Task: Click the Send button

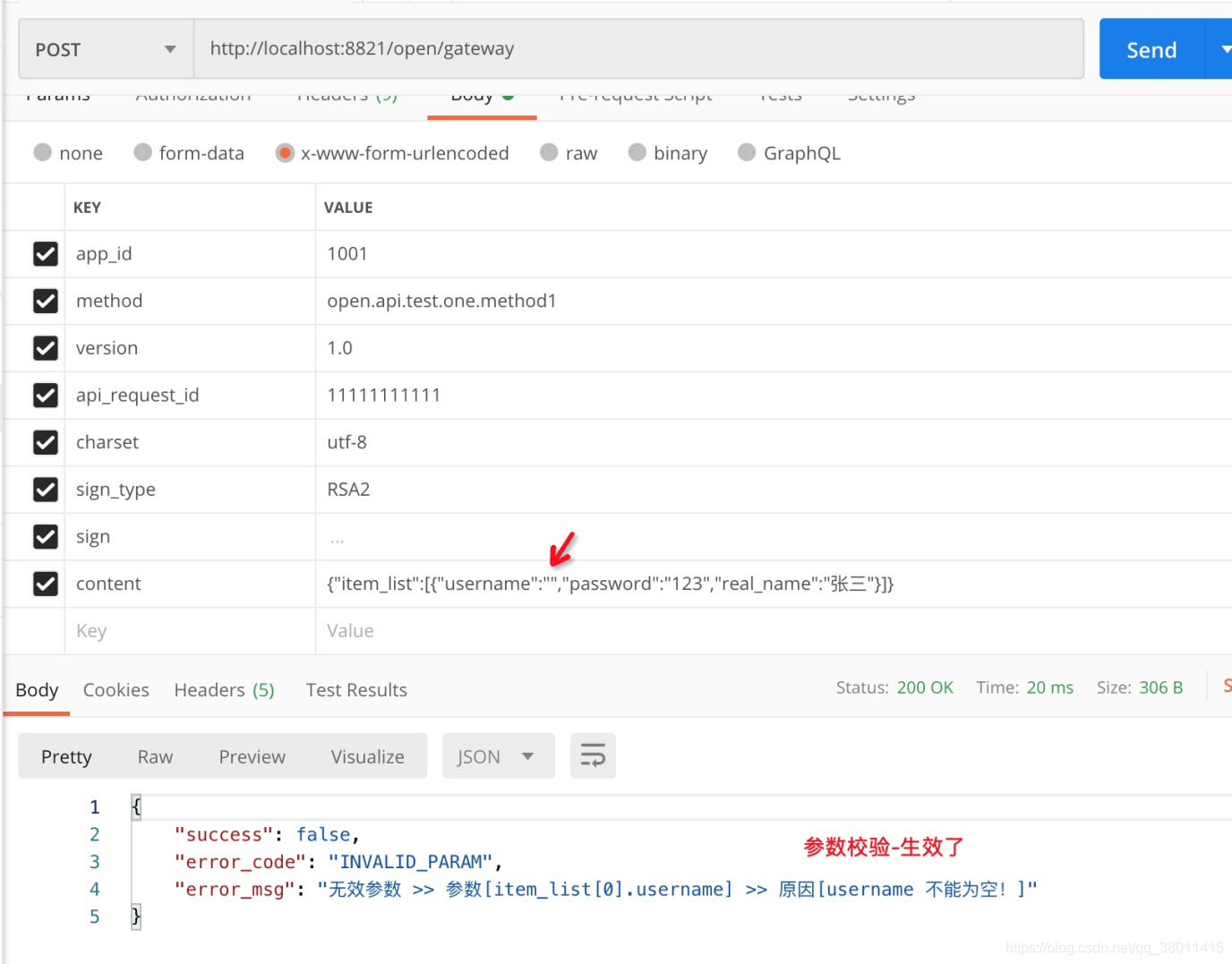Action: click(1152, 49)
